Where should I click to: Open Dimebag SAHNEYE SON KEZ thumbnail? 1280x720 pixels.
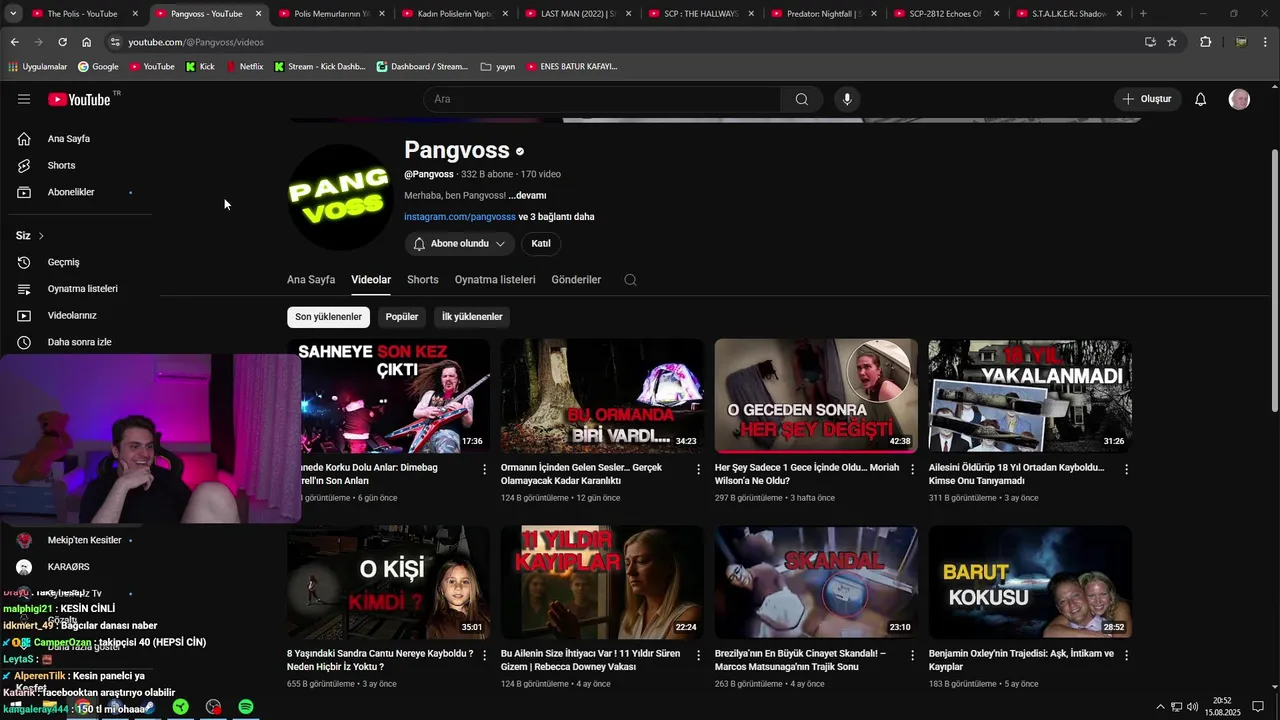pos(388,396)
